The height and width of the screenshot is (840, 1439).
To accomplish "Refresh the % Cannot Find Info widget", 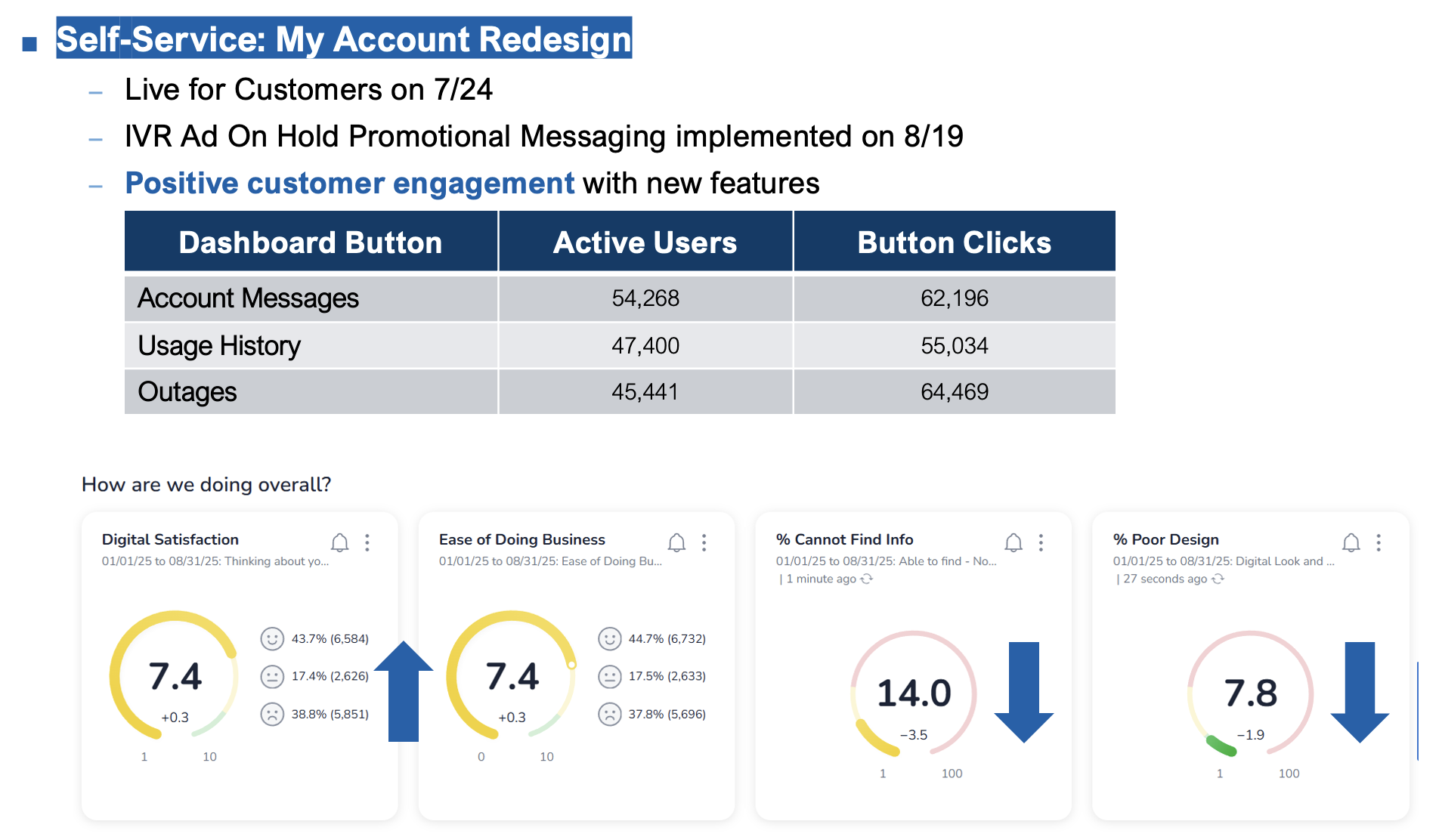I will [867, 579].
